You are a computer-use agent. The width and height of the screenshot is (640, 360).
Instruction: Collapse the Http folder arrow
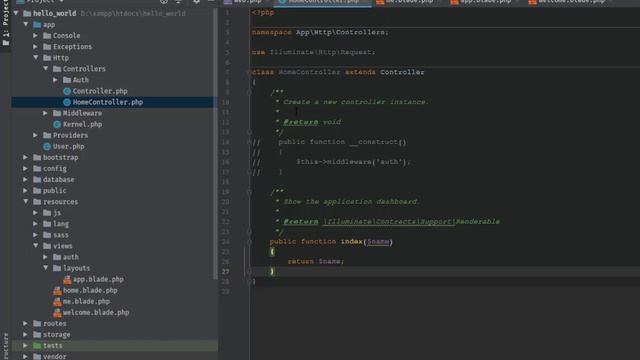point(36,58)
